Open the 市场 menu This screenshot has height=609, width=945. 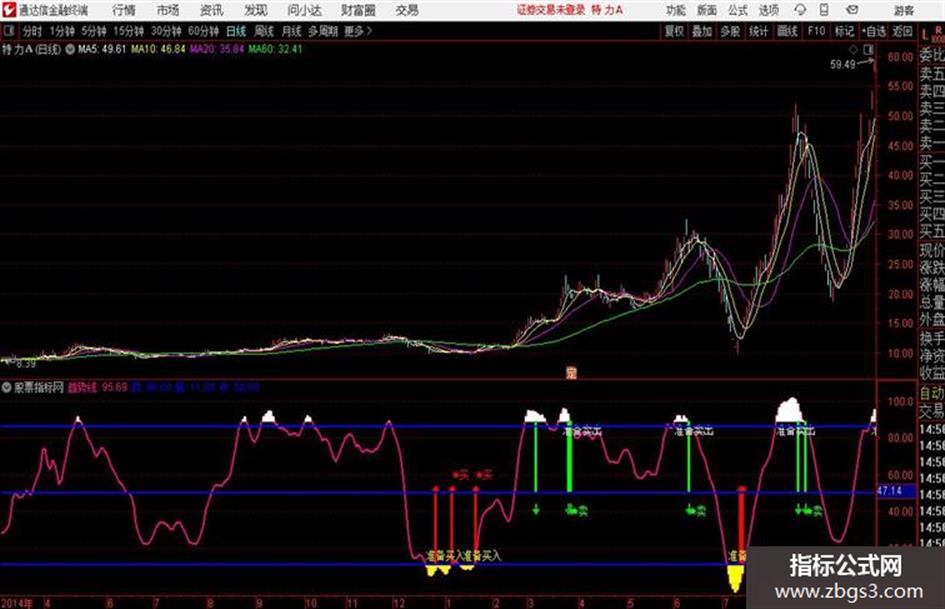click(x=168, y=10)
